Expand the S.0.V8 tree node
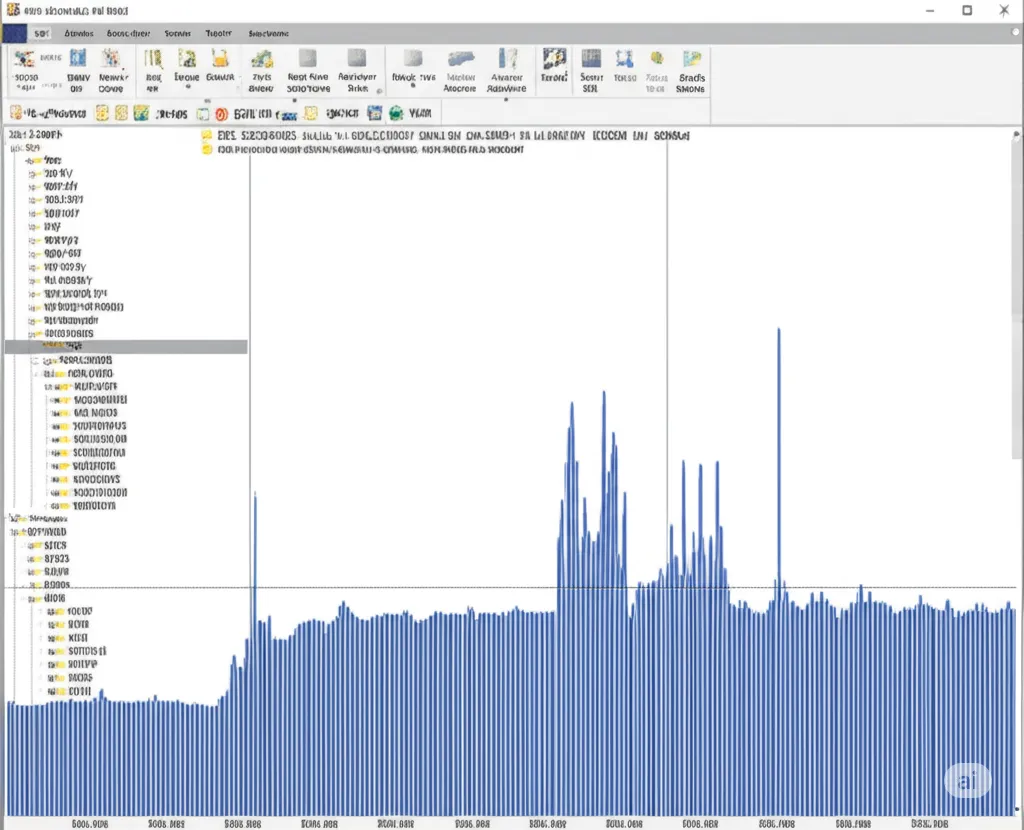 coord(31,572)
